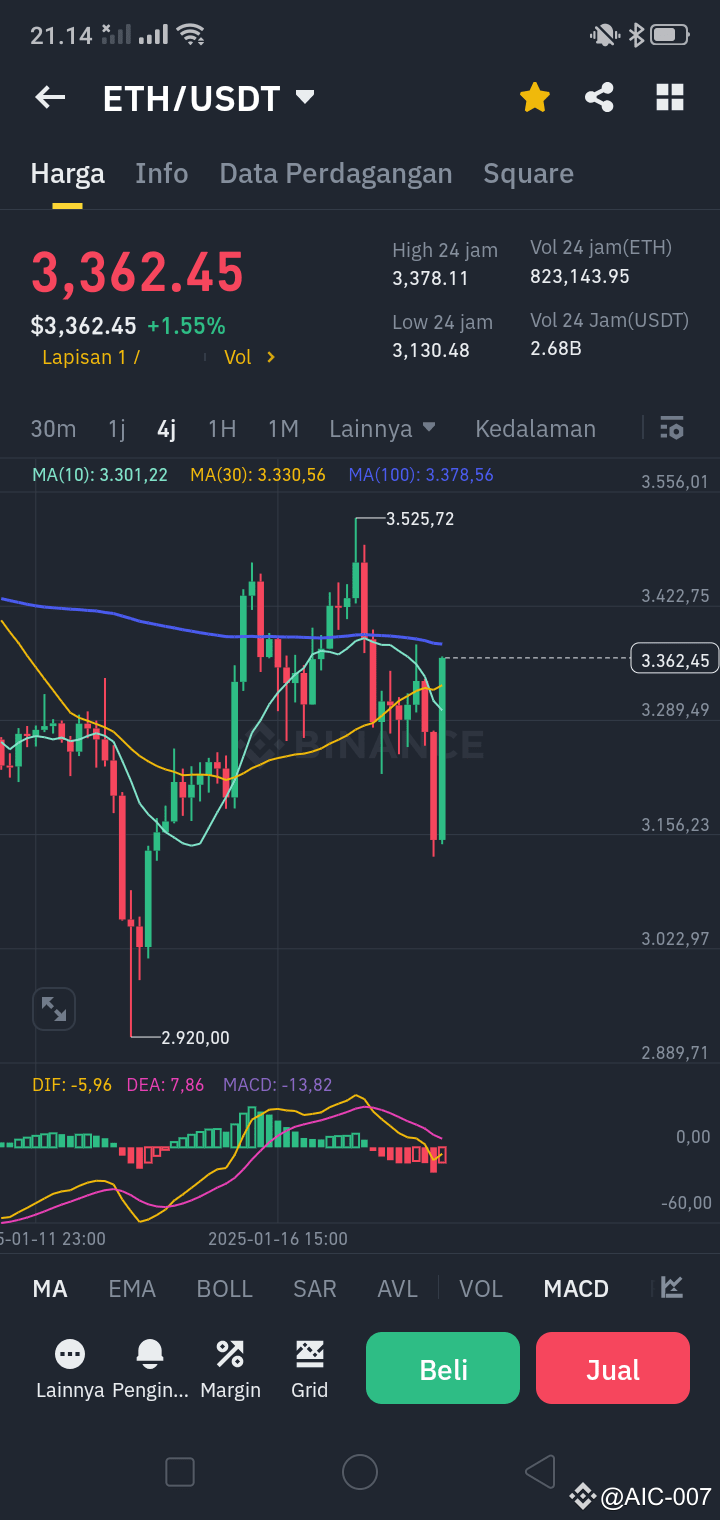Open the ETH/USDT favorites star
The width and height of the screenshot is (720, 1520).
tap(534, 97)
